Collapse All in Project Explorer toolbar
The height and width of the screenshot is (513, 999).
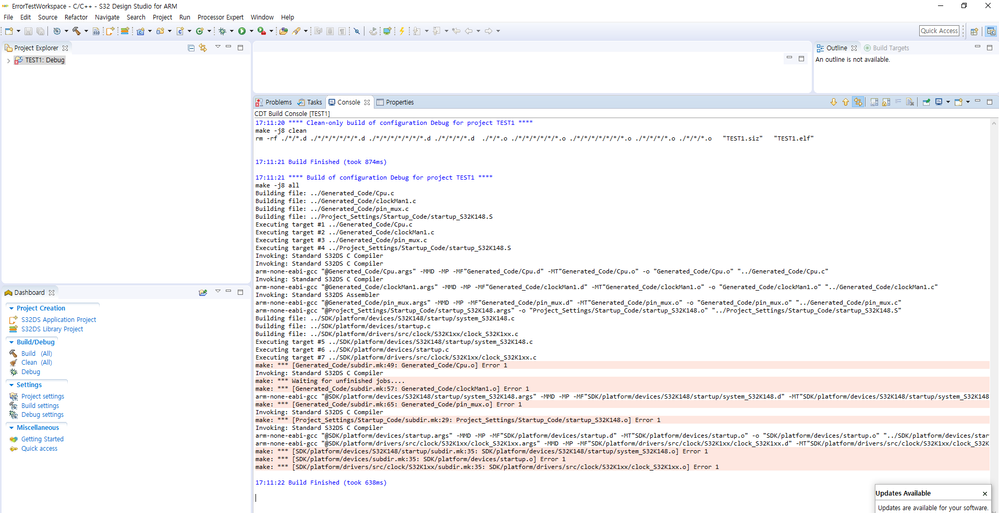(191, 48)
